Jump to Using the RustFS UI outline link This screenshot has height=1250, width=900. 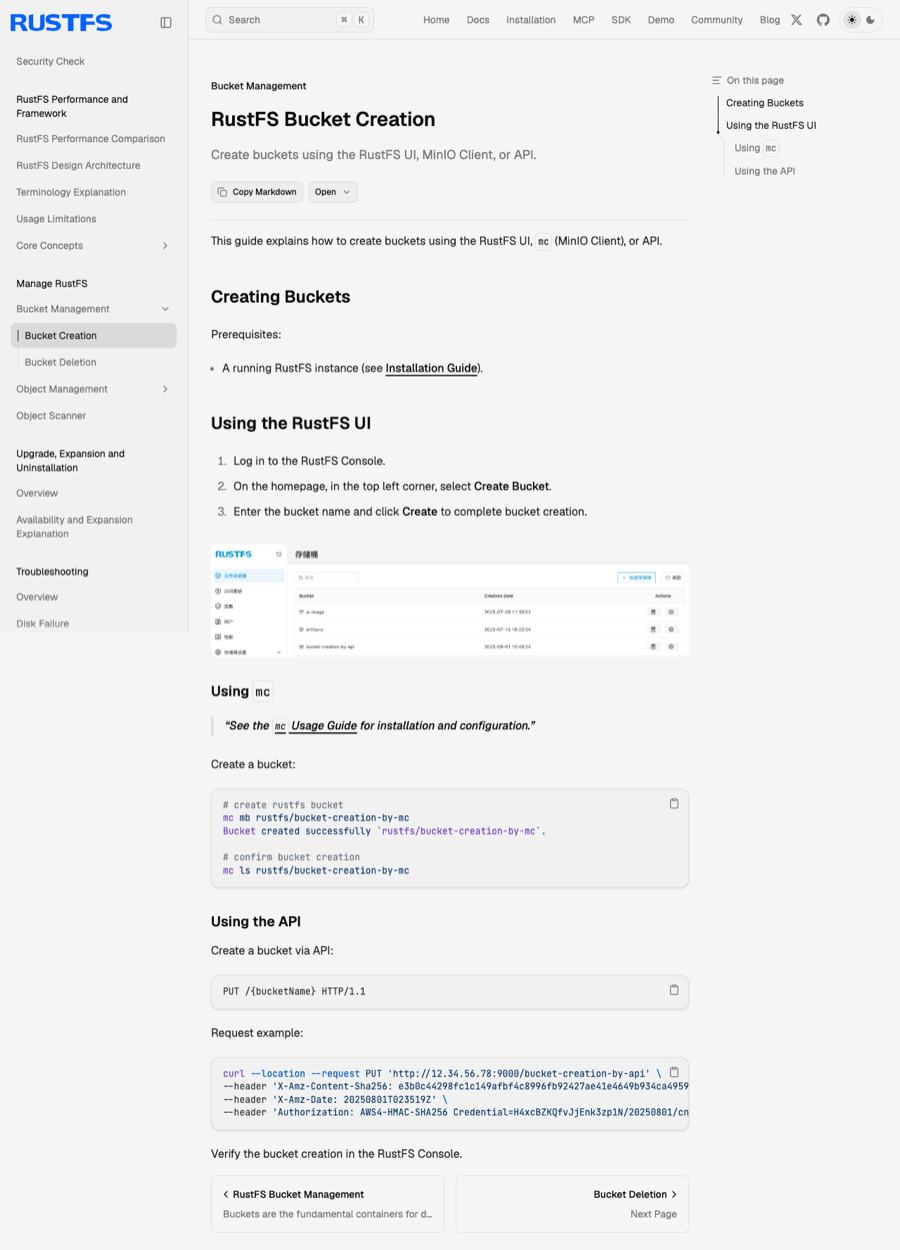[x=771, y=126]
